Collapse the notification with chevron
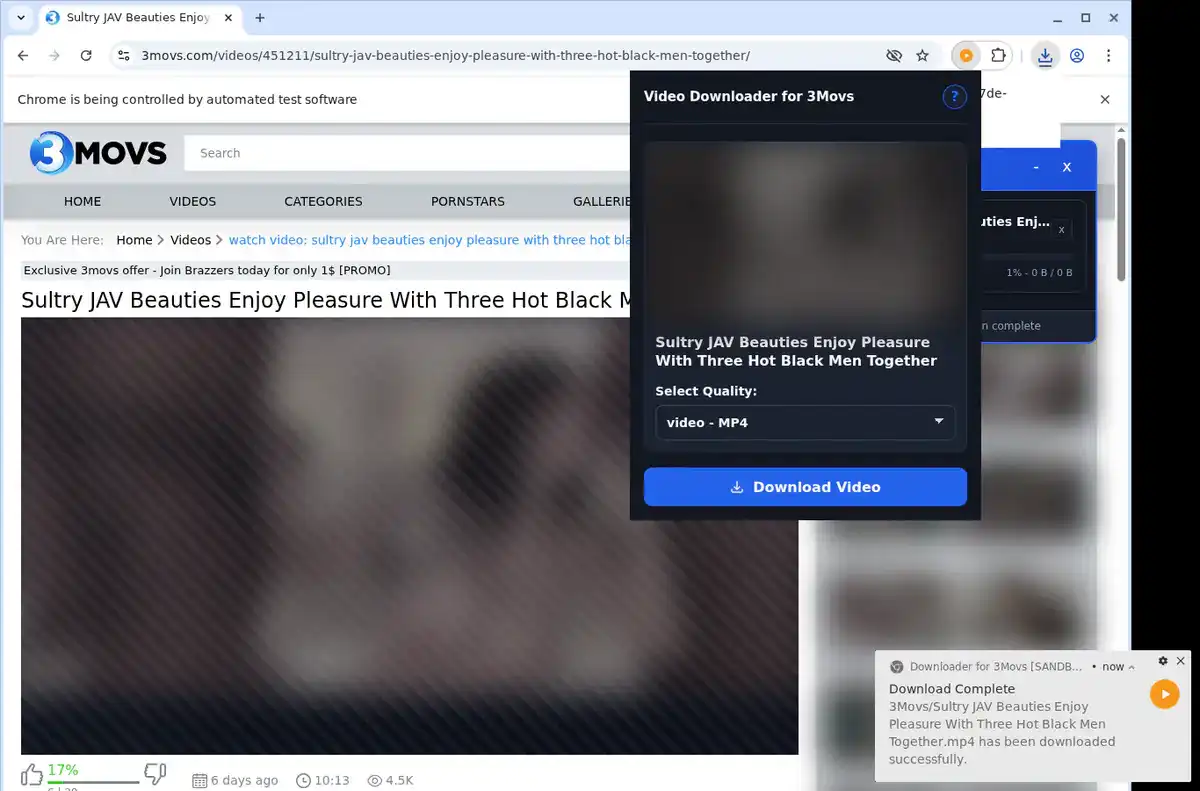The width and height of the screenshot is (1200, 791). click(x=1131, y=667)
